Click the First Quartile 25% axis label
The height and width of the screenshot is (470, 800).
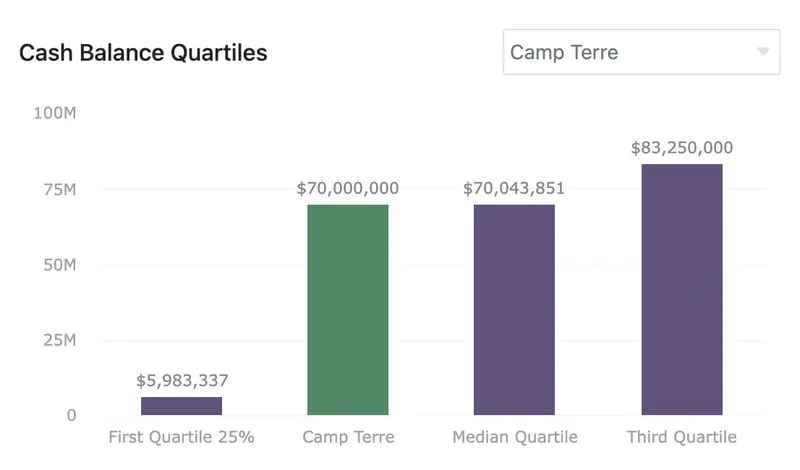(x=181, y=437)
